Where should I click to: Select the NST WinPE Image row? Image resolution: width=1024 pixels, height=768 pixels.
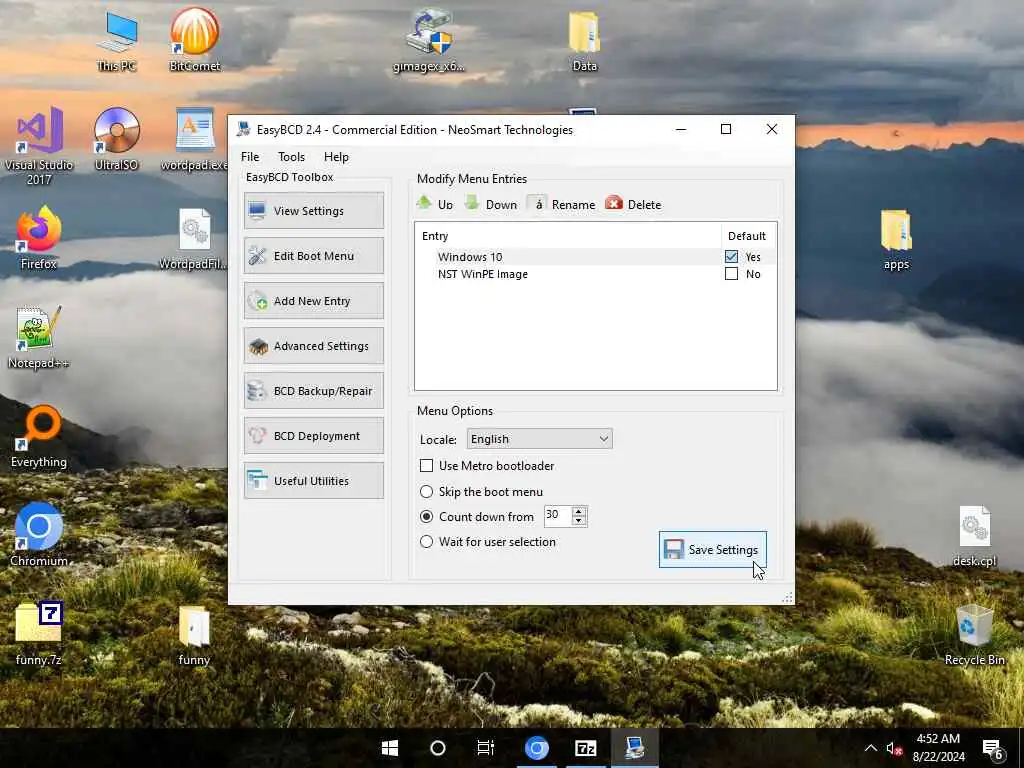click(x=596, y=274)
